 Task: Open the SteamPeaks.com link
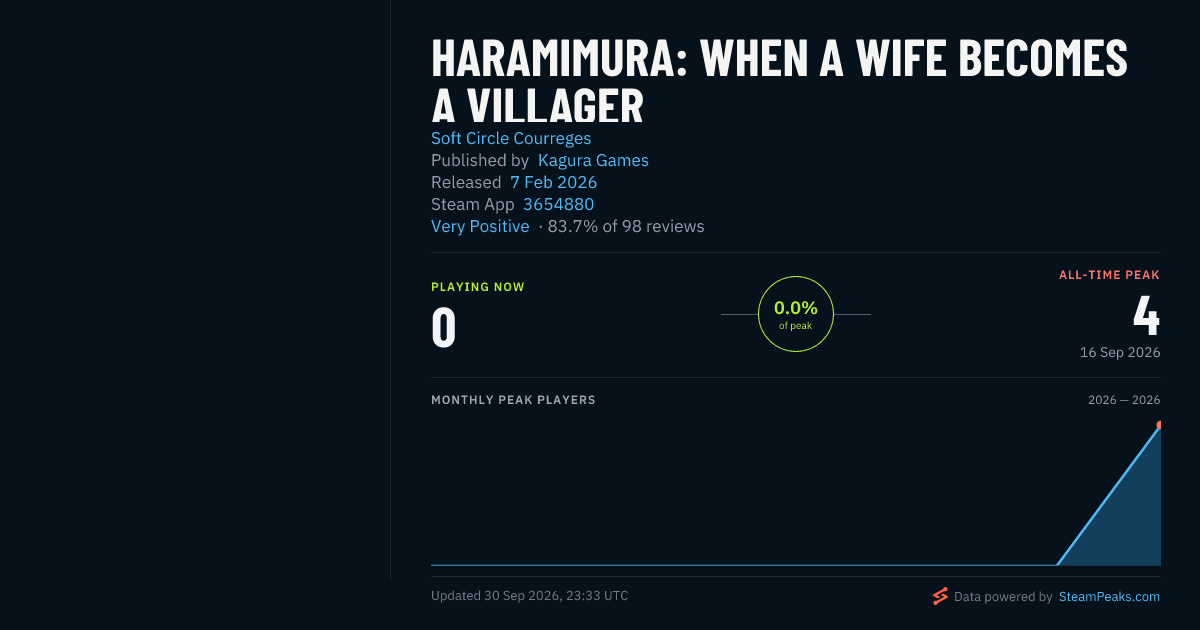coord(1109,596)
